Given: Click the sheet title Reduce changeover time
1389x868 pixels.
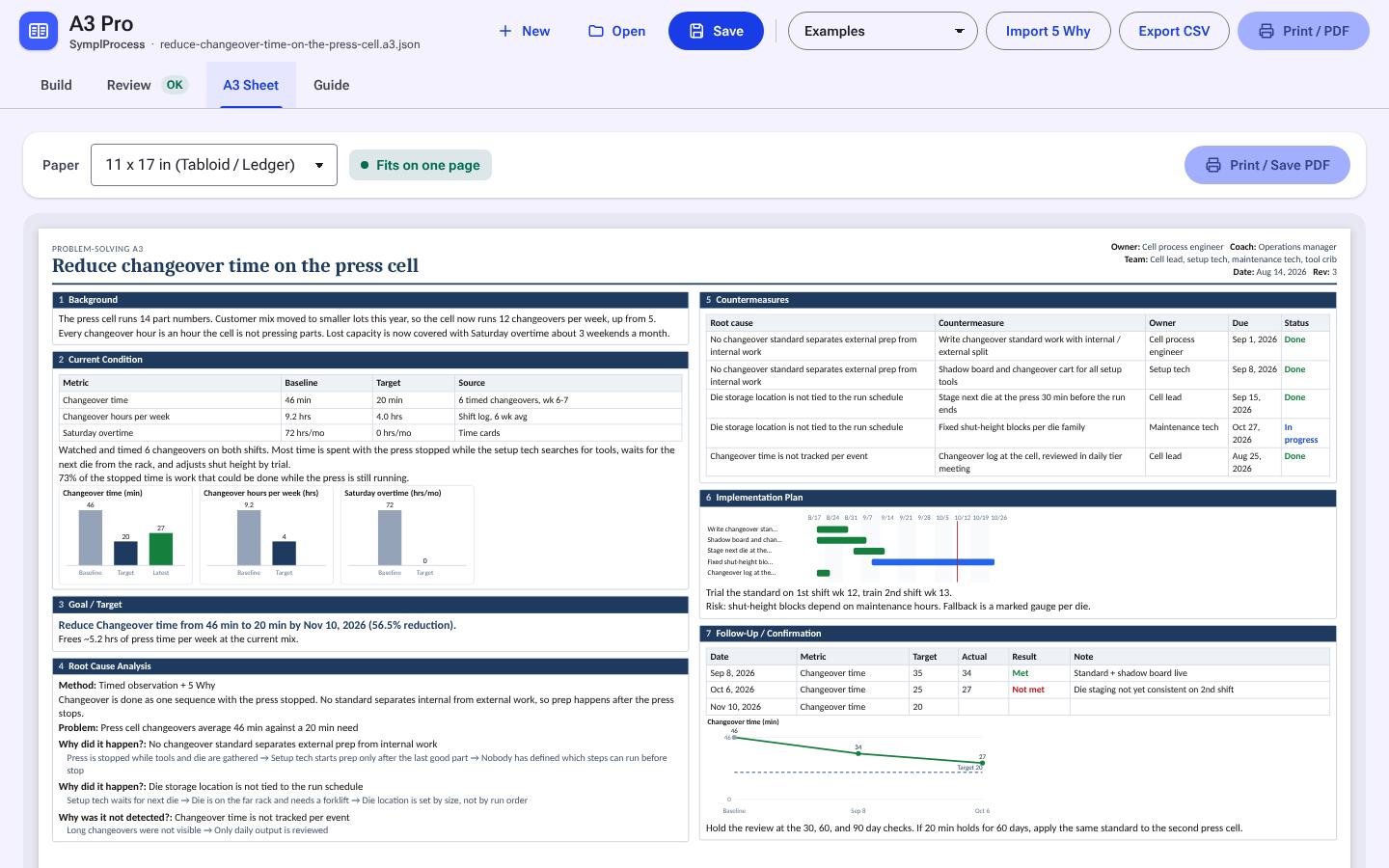Looking at the screenshot, I should point(235,266).
